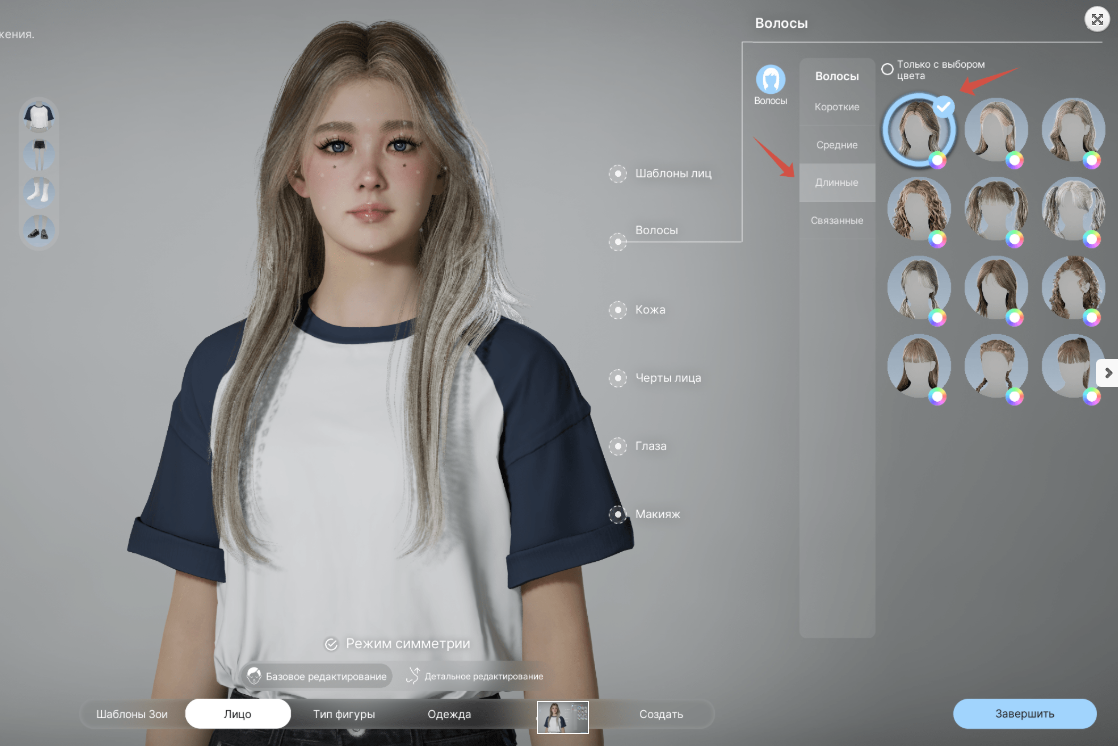Click the blue Волосы hair category icon

click(x=771, y=80)
